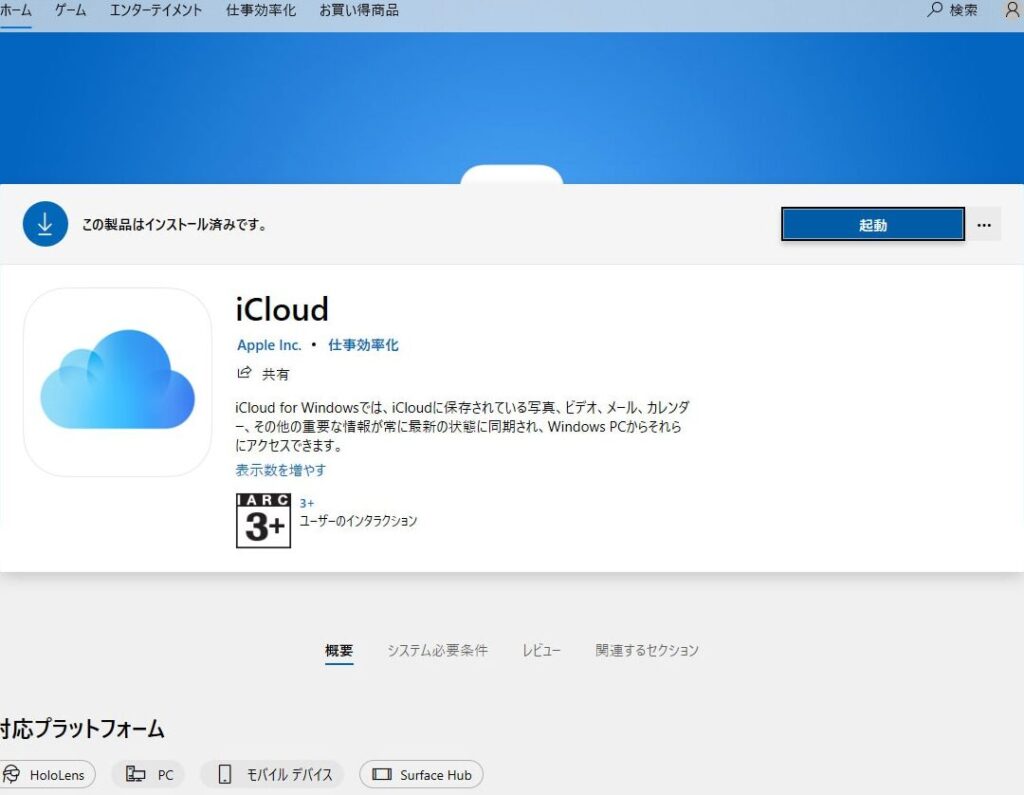The height and width of the screenshot is (795, 1024).
Task: Click the IARC 3+ rating badge
Action: (263, 521)
